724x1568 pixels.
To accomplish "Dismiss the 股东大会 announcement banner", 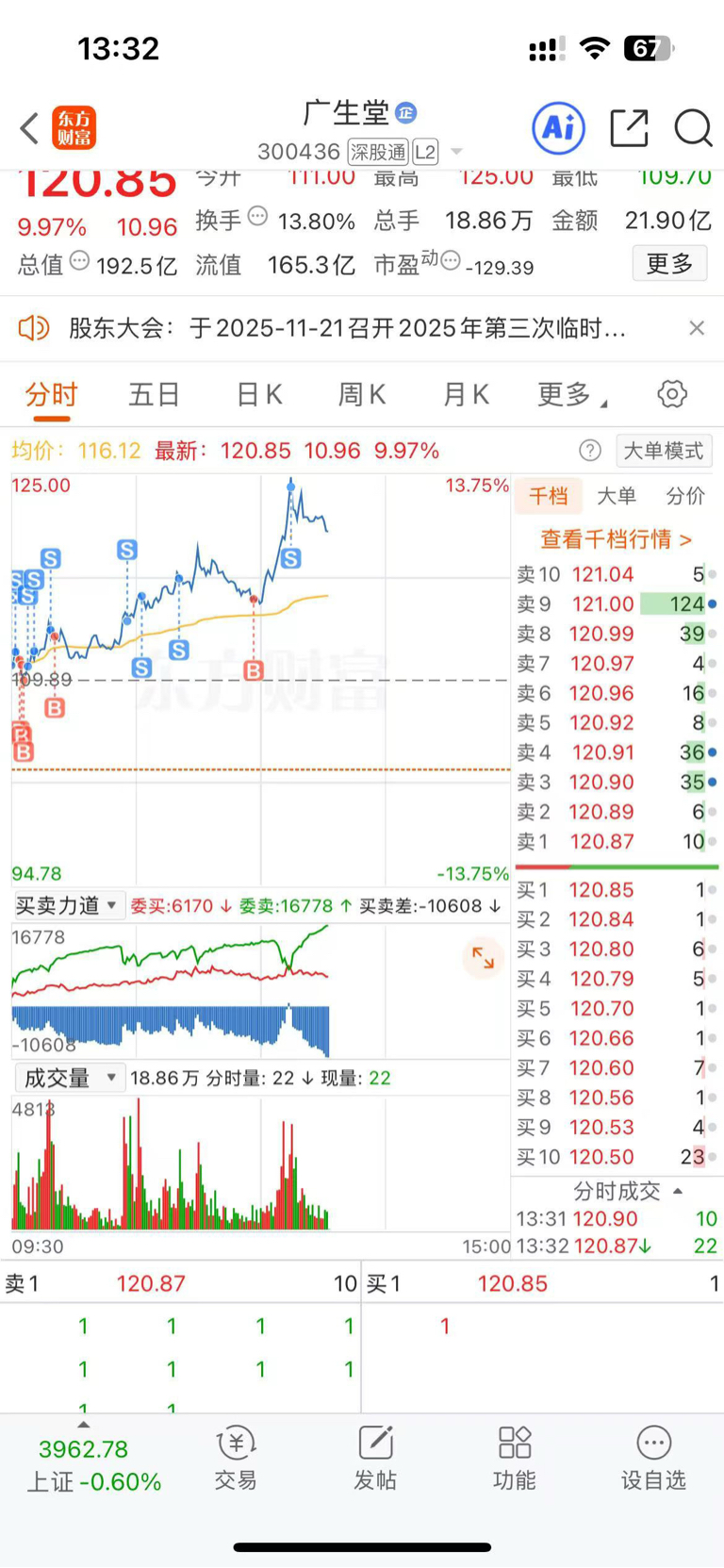I will (697, 328).
